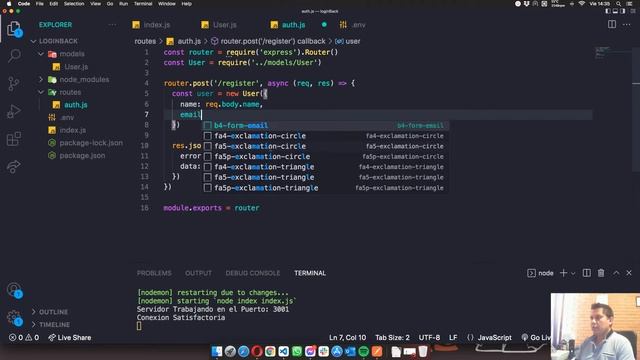Open Opera from the Dock
The height and width of the screenshot is (360, 640).
pos(257,351)
